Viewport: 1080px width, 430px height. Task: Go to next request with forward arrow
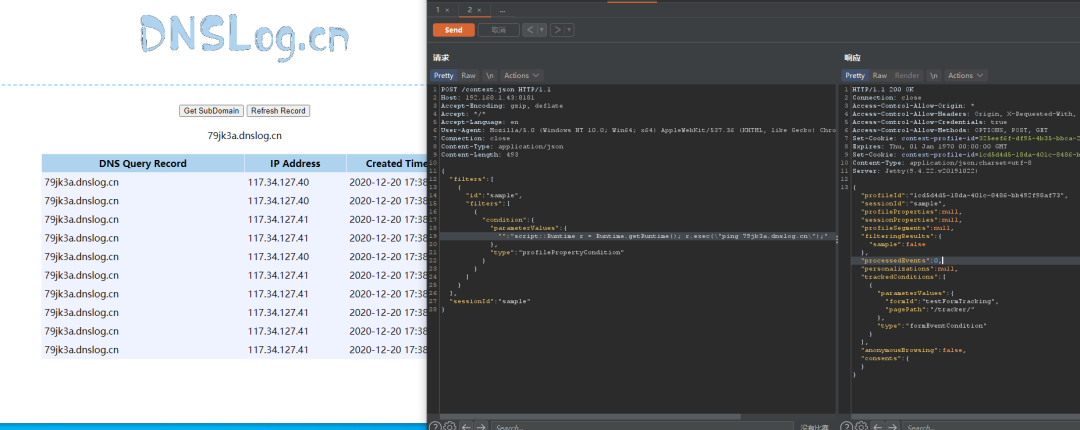[x=557, y=30]
